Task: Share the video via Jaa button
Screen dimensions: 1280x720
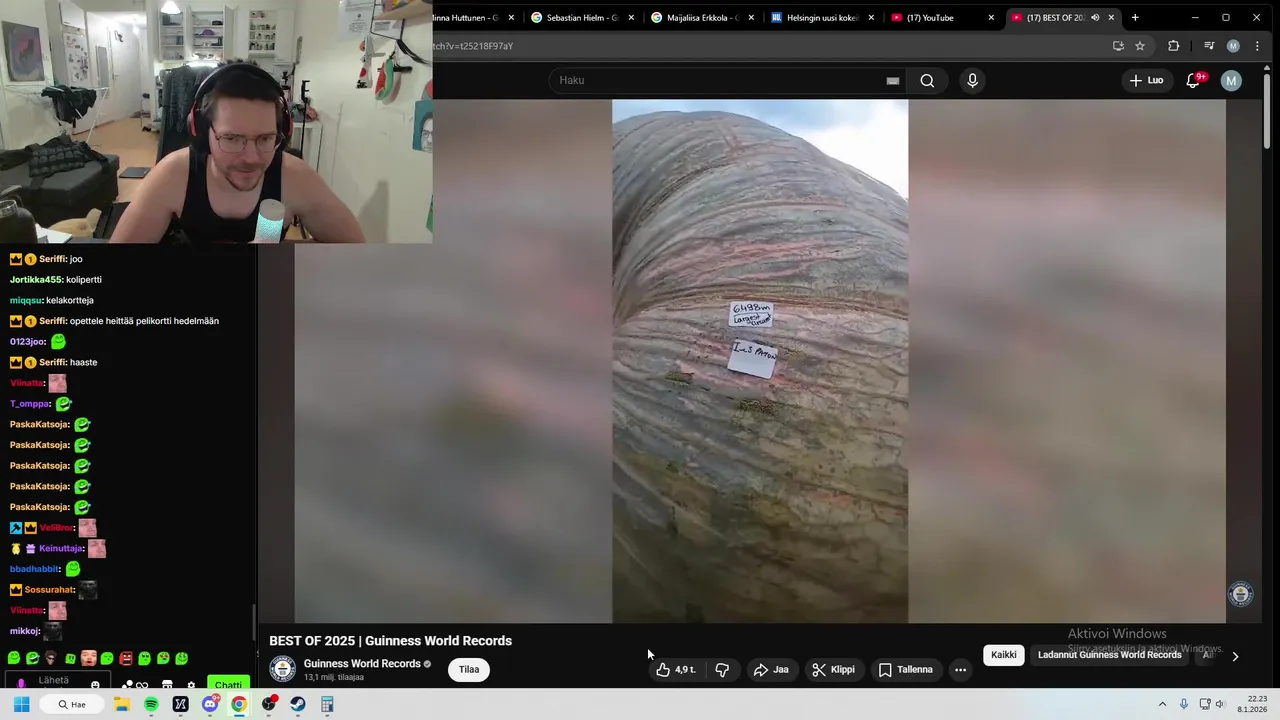Action: 771,670
